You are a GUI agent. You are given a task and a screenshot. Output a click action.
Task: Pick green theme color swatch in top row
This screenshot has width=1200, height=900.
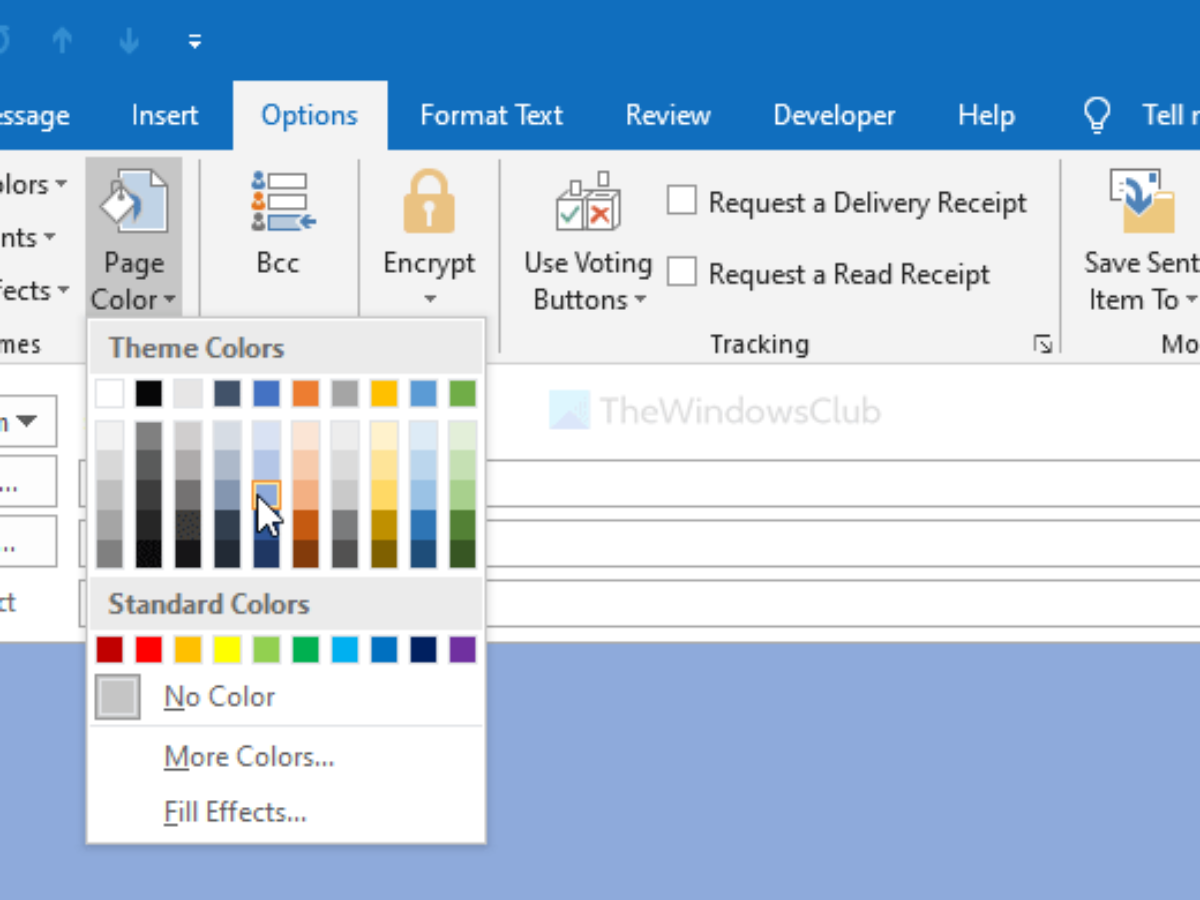[462, 393]
